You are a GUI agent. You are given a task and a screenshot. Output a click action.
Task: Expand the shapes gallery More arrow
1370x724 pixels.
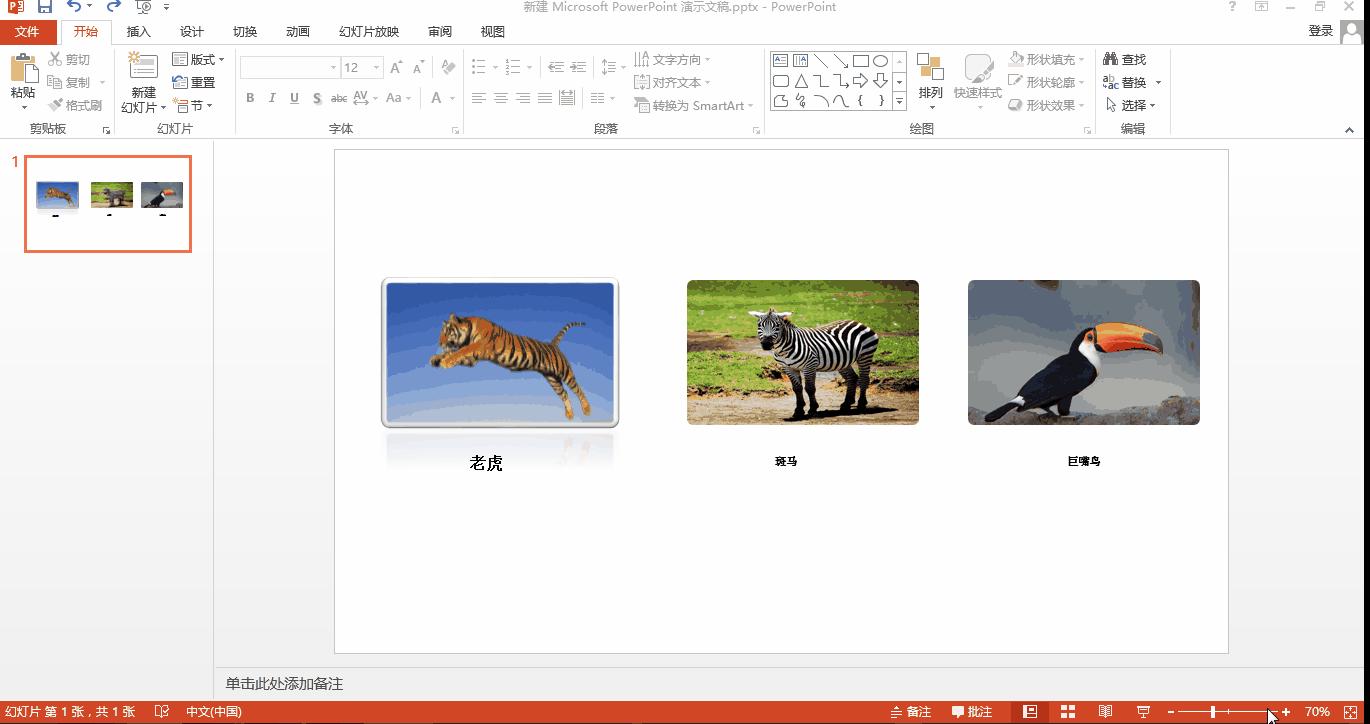[899, 102]
